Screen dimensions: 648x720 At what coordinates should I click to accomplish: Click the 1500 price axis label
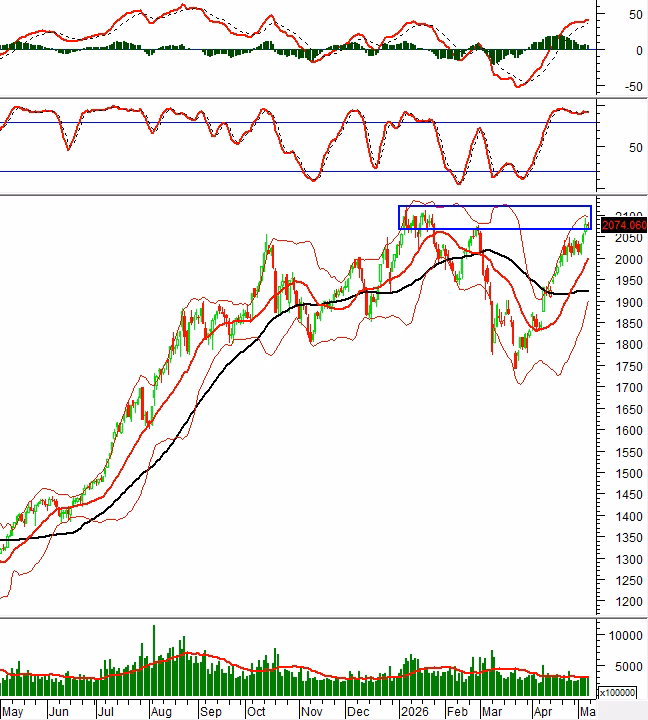click(x=629, y=473)
